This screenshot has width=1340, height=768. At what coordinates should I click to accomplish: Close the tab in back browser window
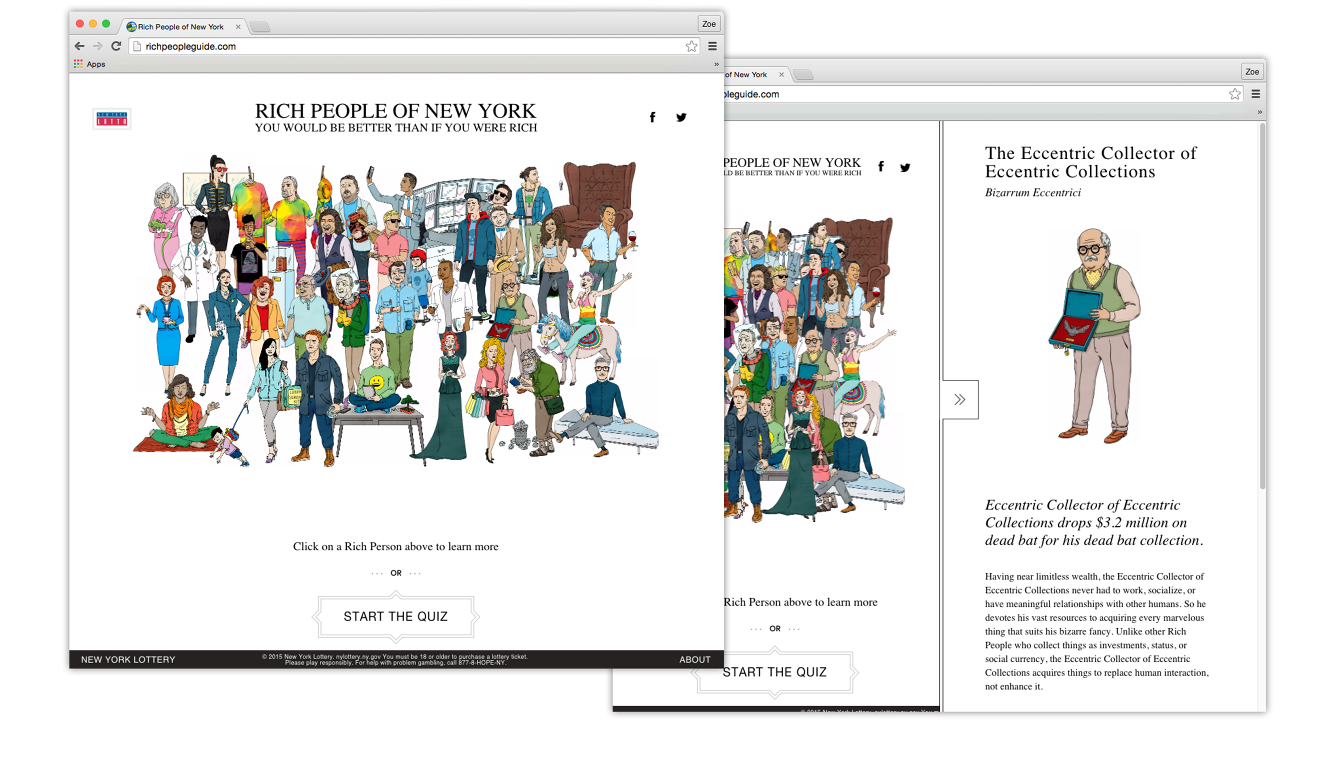[x=782, y=75]
